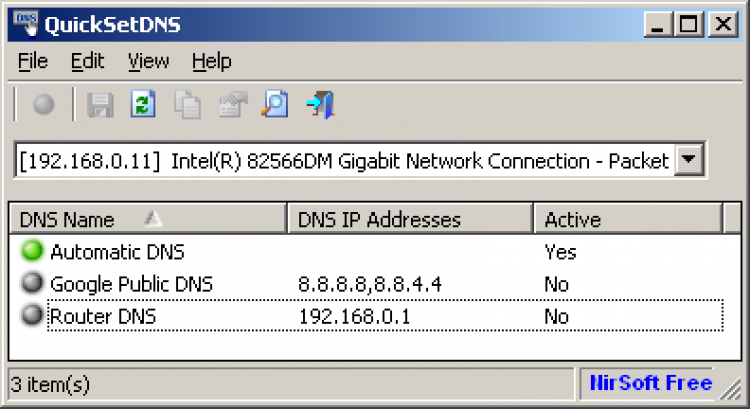Open the File menu
This screenshot has width=750, height=409.
coord(33,62)
